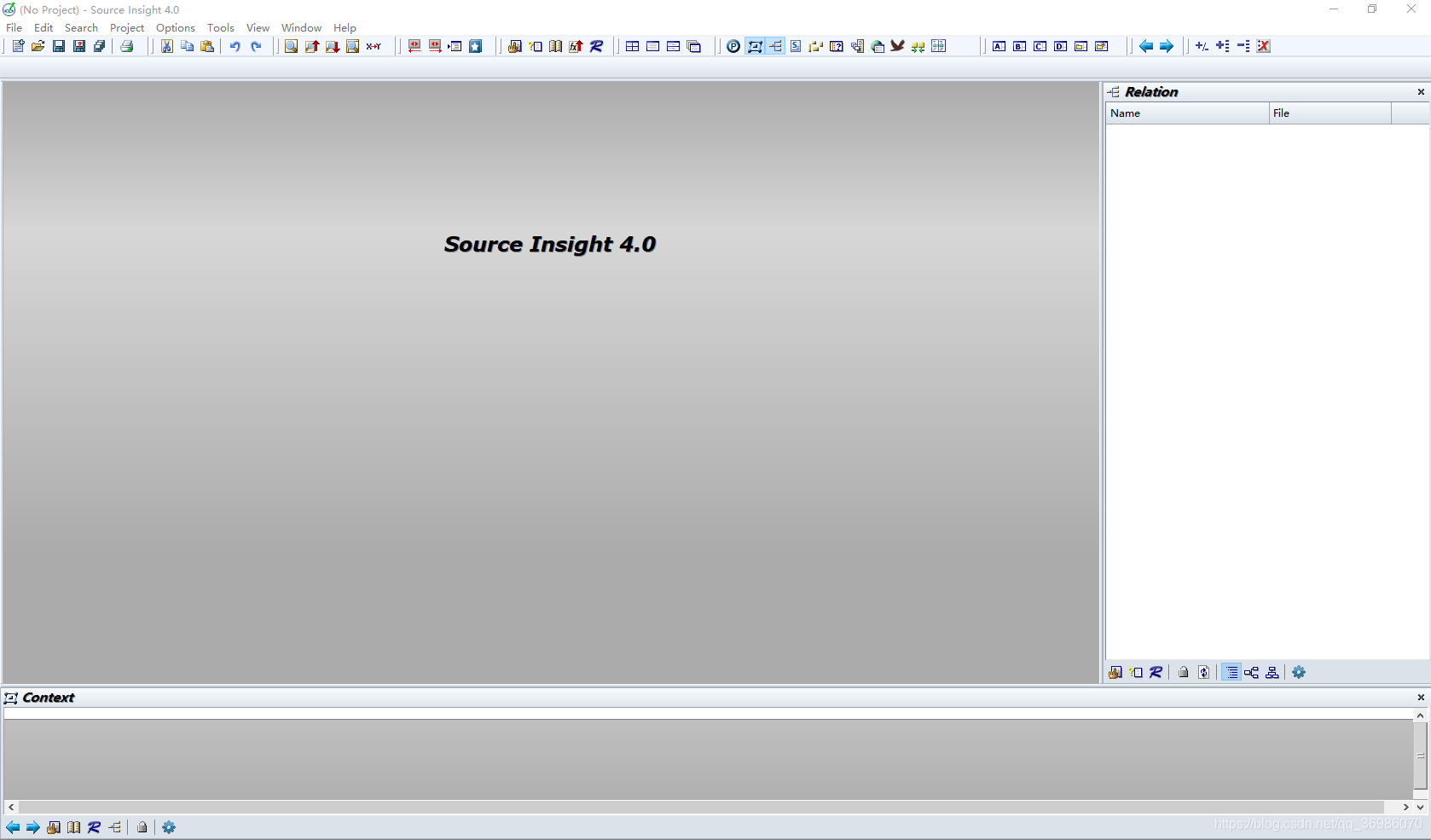
Task: Click the Context panel horizontal scrollbar
Action: (x=708, y=807)
